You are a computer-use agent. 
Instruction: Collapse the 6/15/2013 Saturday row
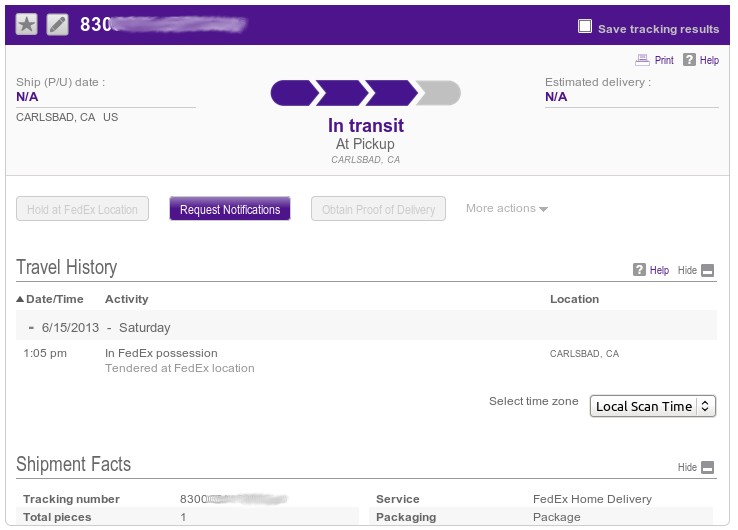[32, 327]
